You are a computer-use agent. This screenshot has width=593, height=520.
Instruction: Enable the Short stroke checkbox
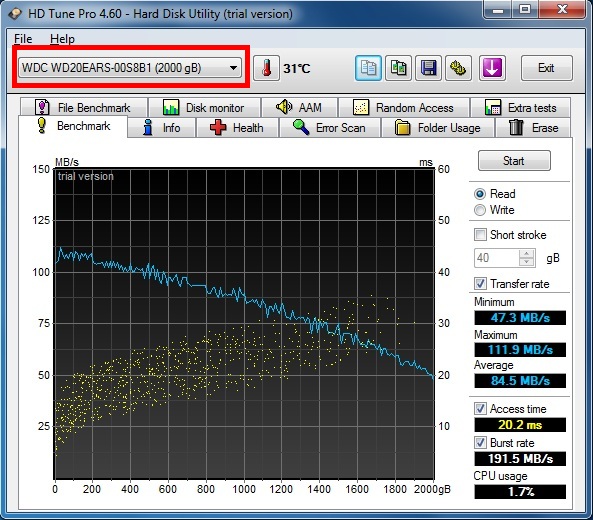pyautogui.click(x=480, y=234)
